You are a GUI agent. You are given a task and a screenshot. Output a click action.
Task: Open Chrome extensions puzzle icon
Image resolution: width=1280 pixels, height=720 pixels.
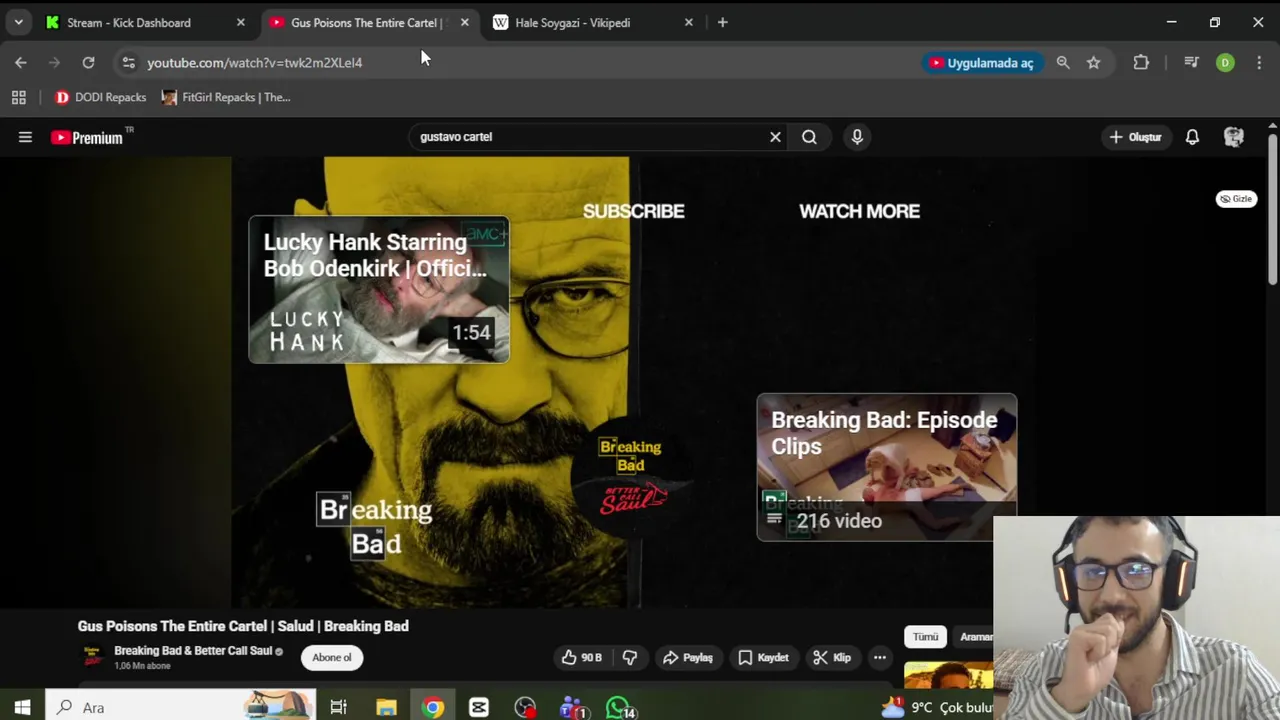tap(1141, 62)
